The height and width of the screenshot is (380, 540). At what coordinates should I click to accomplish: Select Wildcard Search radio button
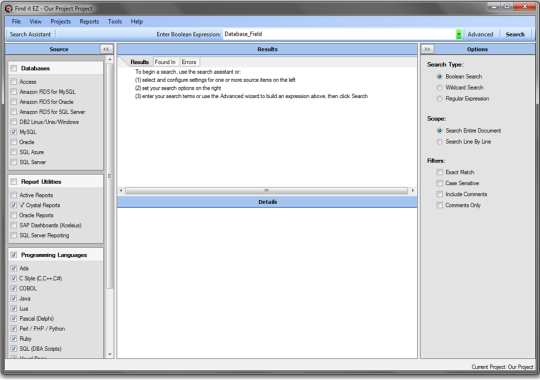[439, 88]
